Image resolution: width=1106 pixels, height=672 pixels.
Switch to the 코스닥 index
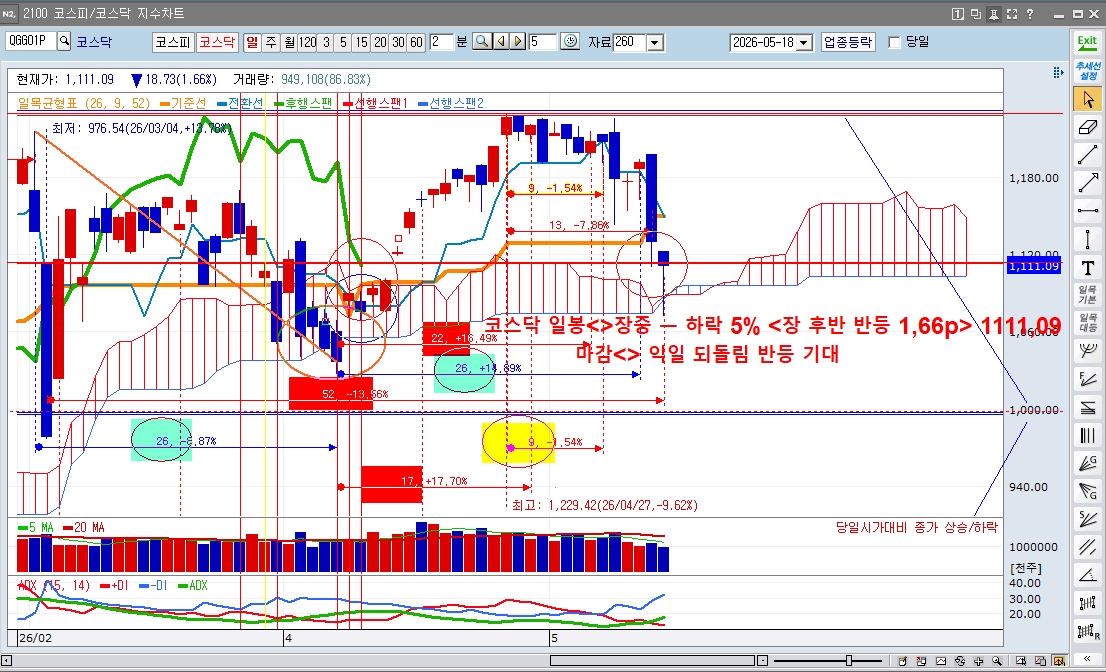click(x=217, y=42)
